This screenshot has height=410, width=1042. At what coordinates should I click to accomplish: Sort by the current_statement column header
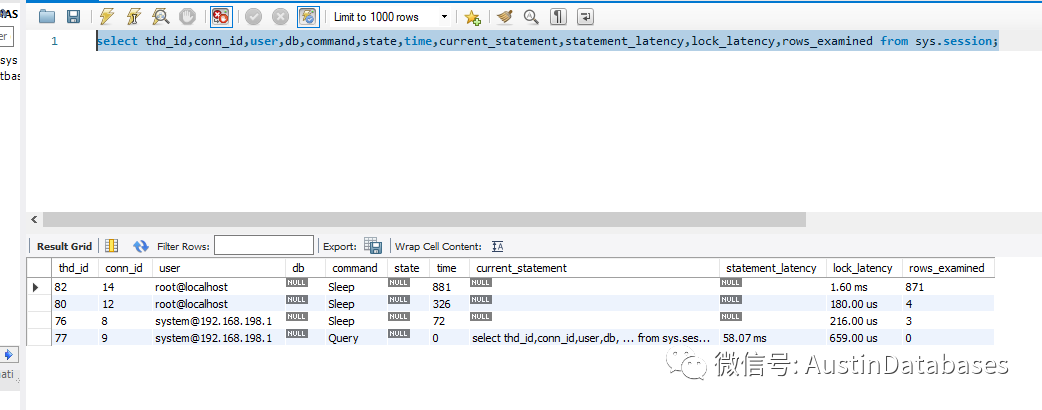pos(594,268)
